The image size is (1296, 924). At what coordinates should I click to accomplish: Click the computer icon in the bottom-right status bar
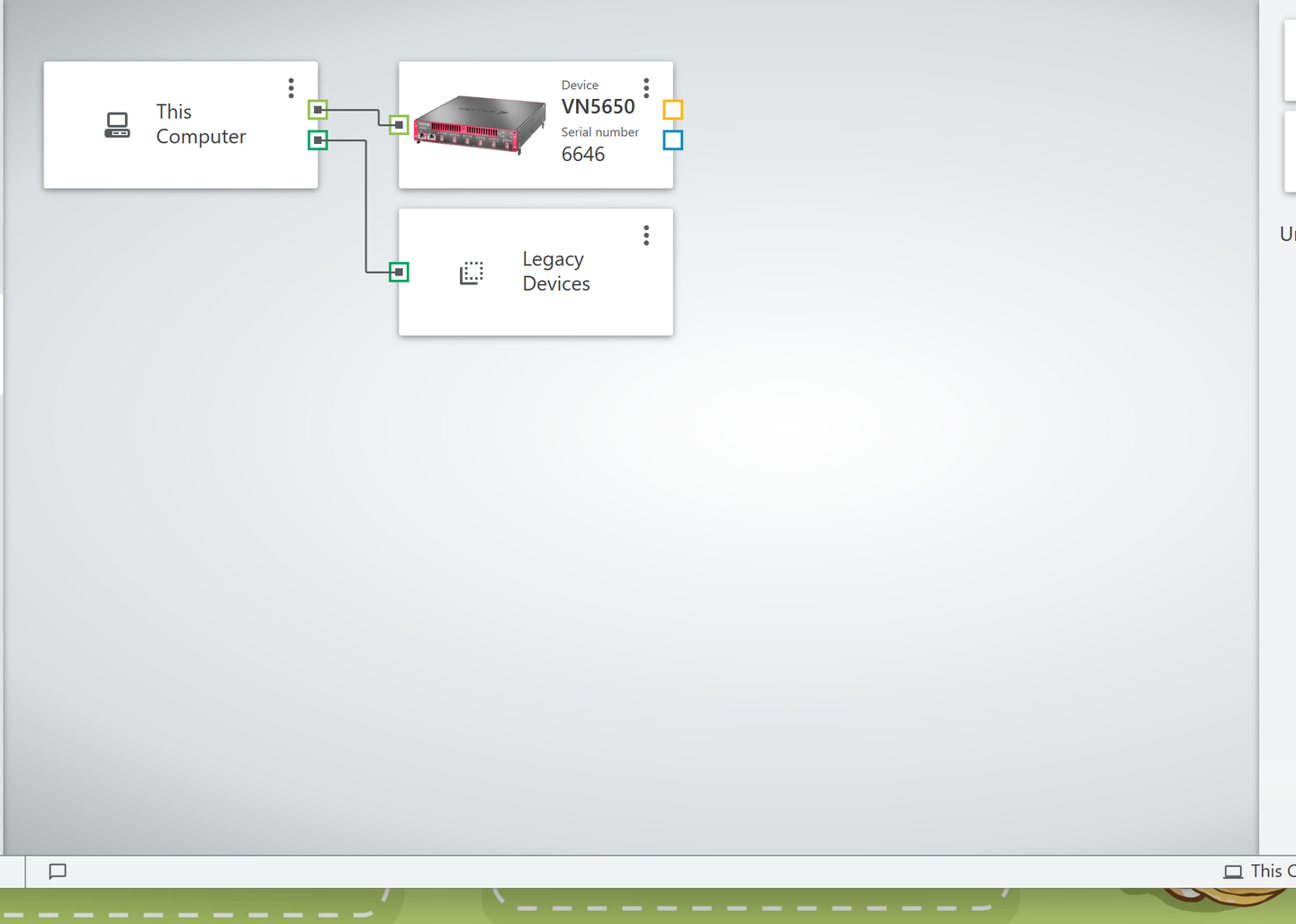tap(1235, 871)
